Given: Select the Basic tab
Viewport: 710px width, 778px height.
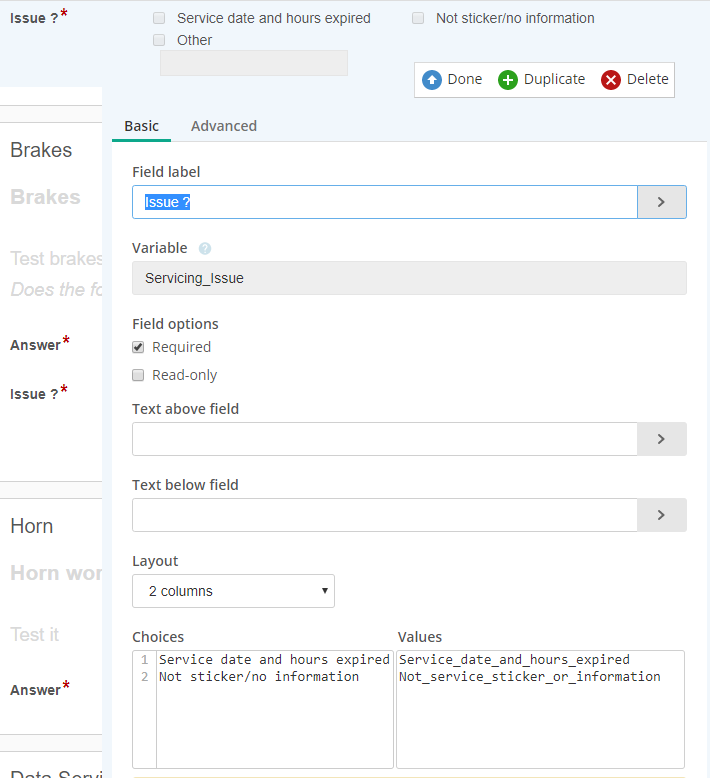Looking at the screenshot, I should click(x=141, y=126).
